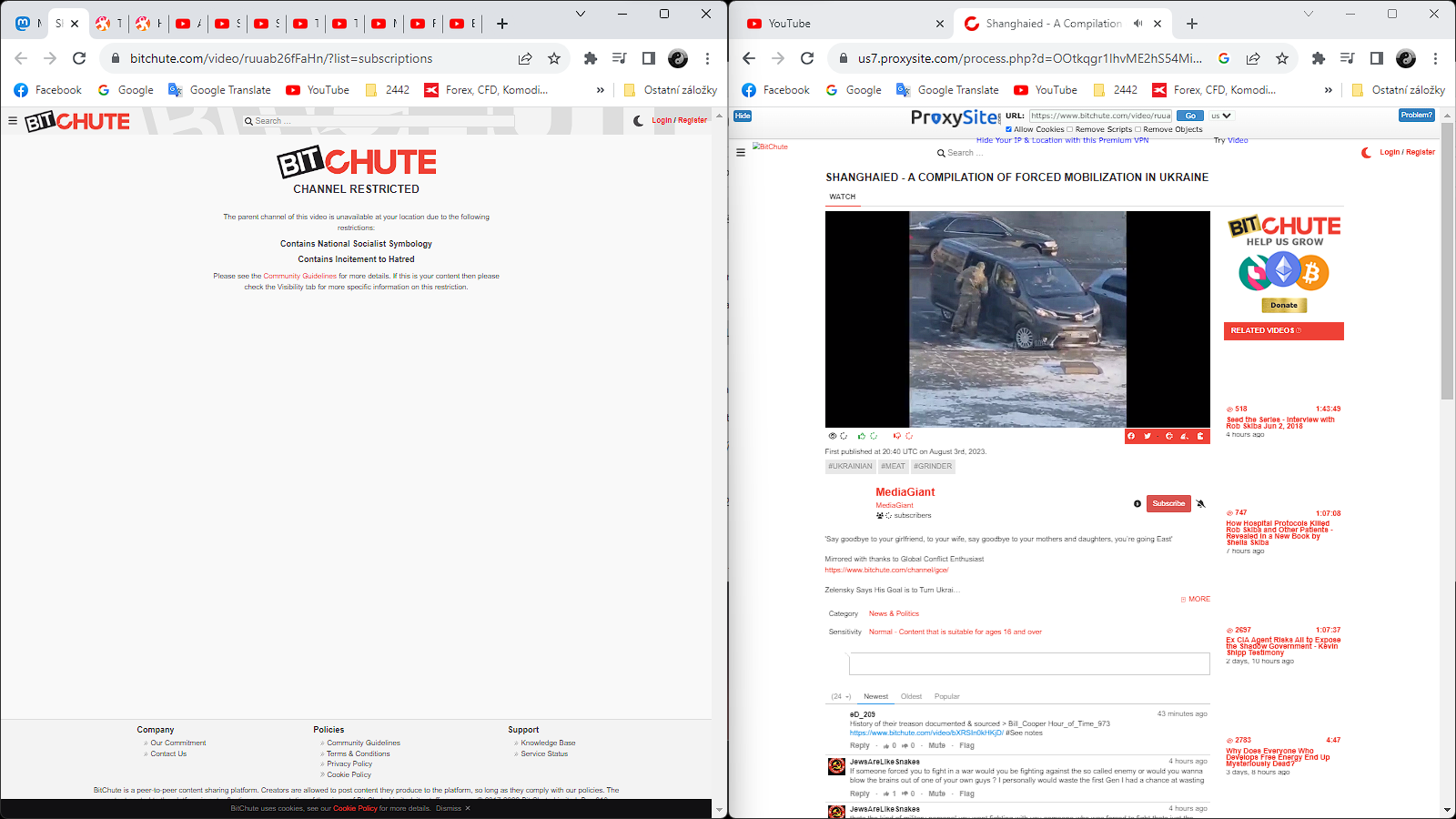Share the video via the Facebook icon
The image size is (1456, 819).
pos(1131,436)
